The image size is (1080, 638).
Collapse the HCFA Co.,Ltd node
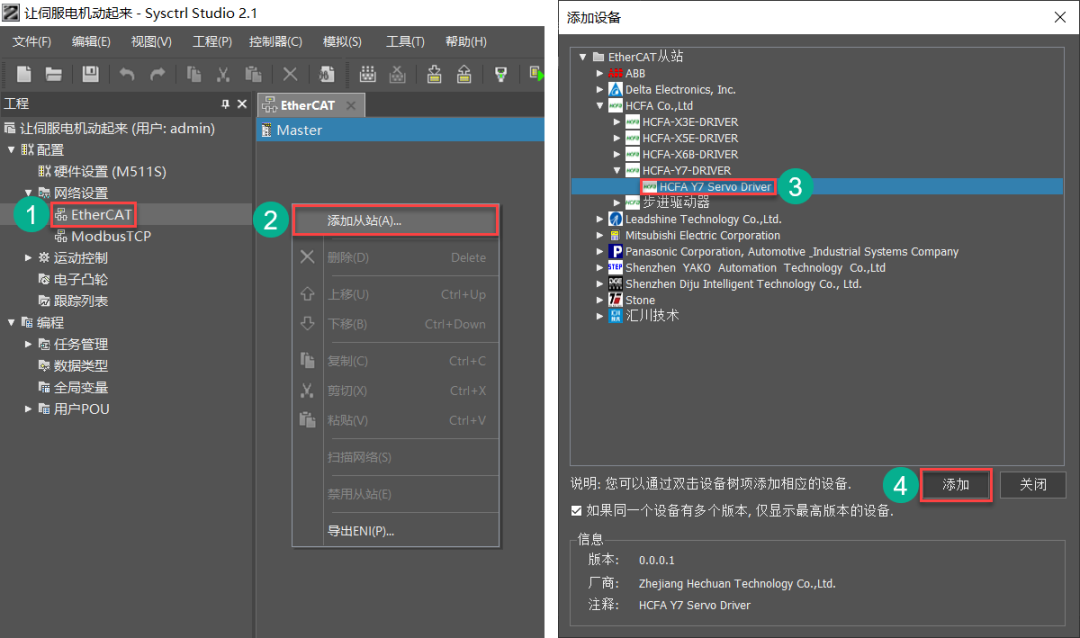tap(600, 105)
